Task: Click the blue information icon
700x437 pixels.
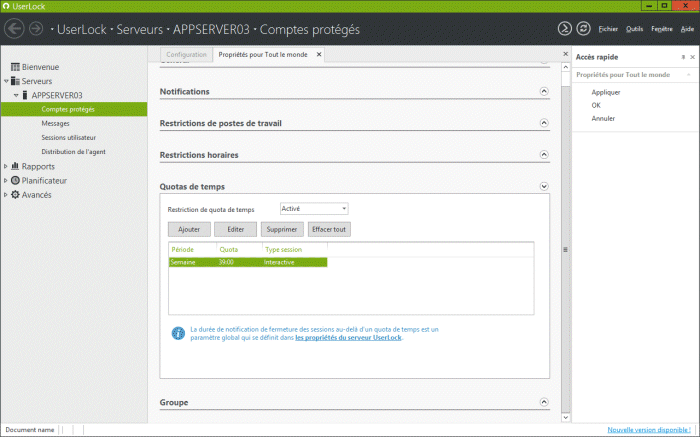Action: click(178, 333)
